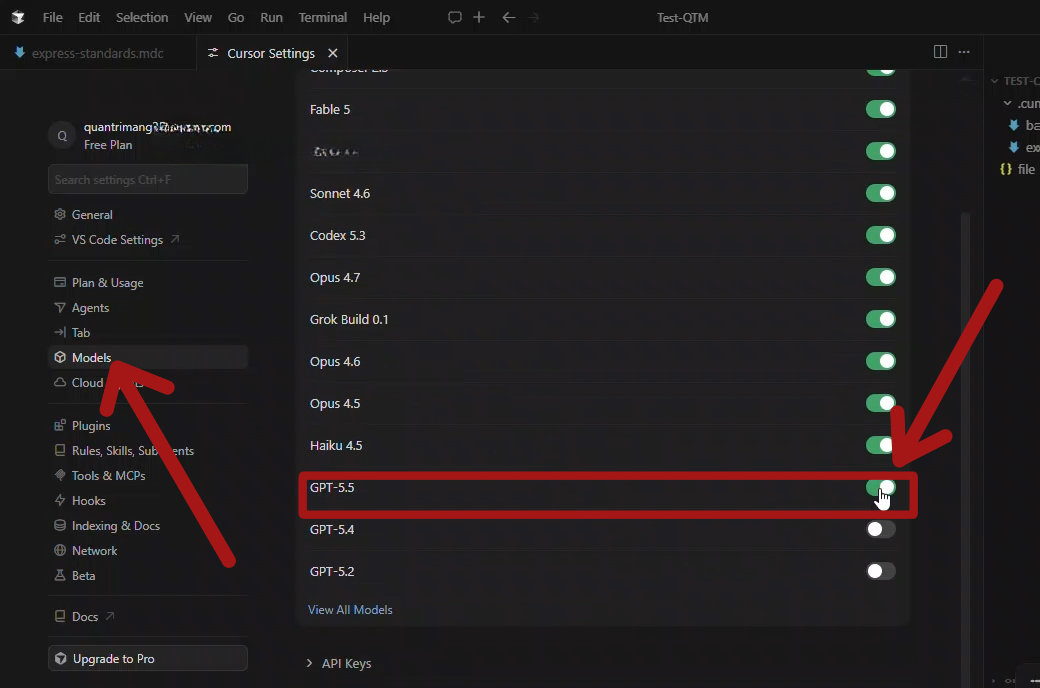The width and height of the screenshot is (1040, 688).
Task: Open Rules, Skills, Subagents section
Action: (133, 451)
